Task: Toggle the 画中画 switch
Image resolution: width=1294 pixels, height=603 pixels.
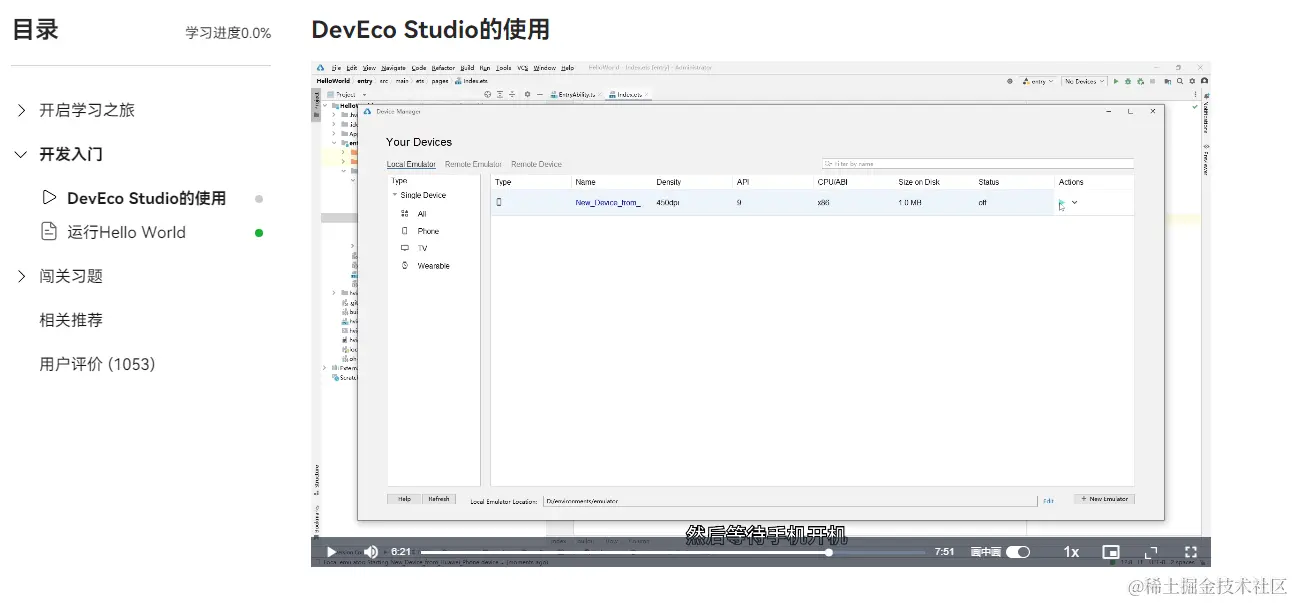Action: click(x=1018, y=552)
